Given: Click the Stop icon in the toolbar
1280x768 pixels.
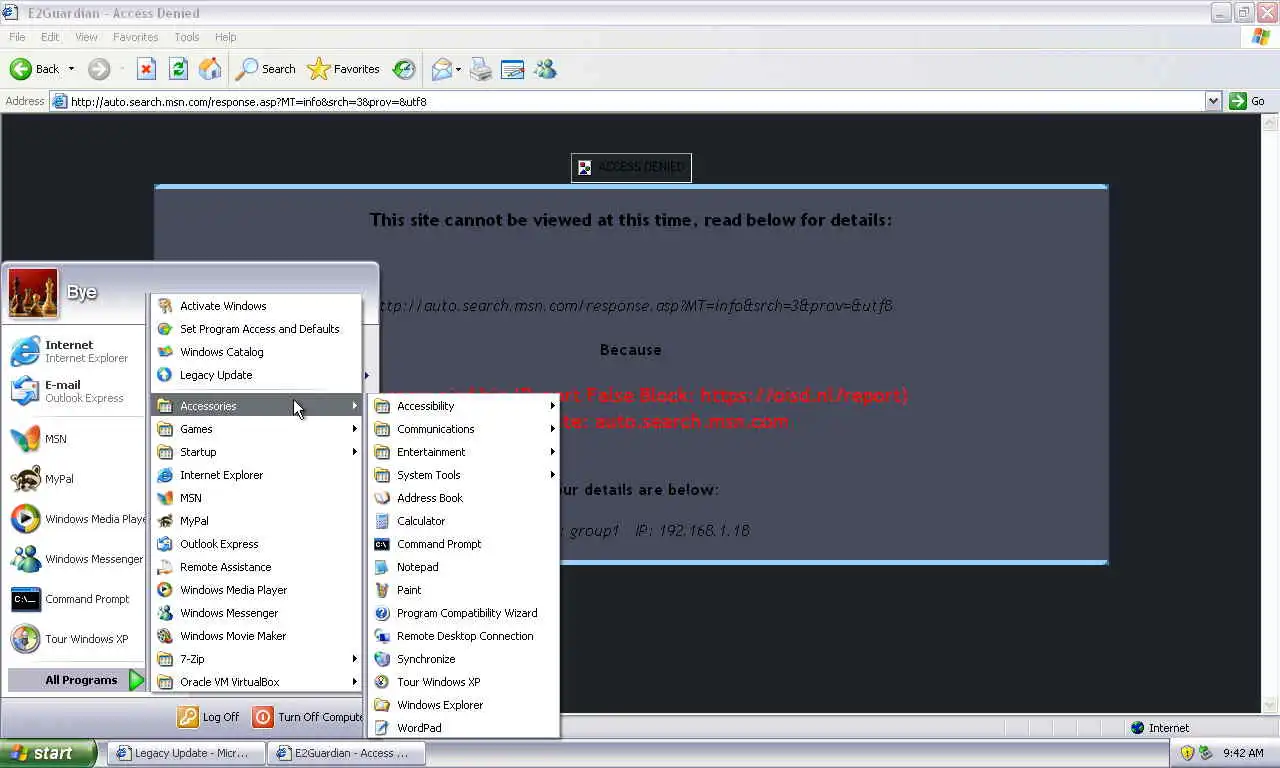Looking at the screenshot, I should click(146, 69).
